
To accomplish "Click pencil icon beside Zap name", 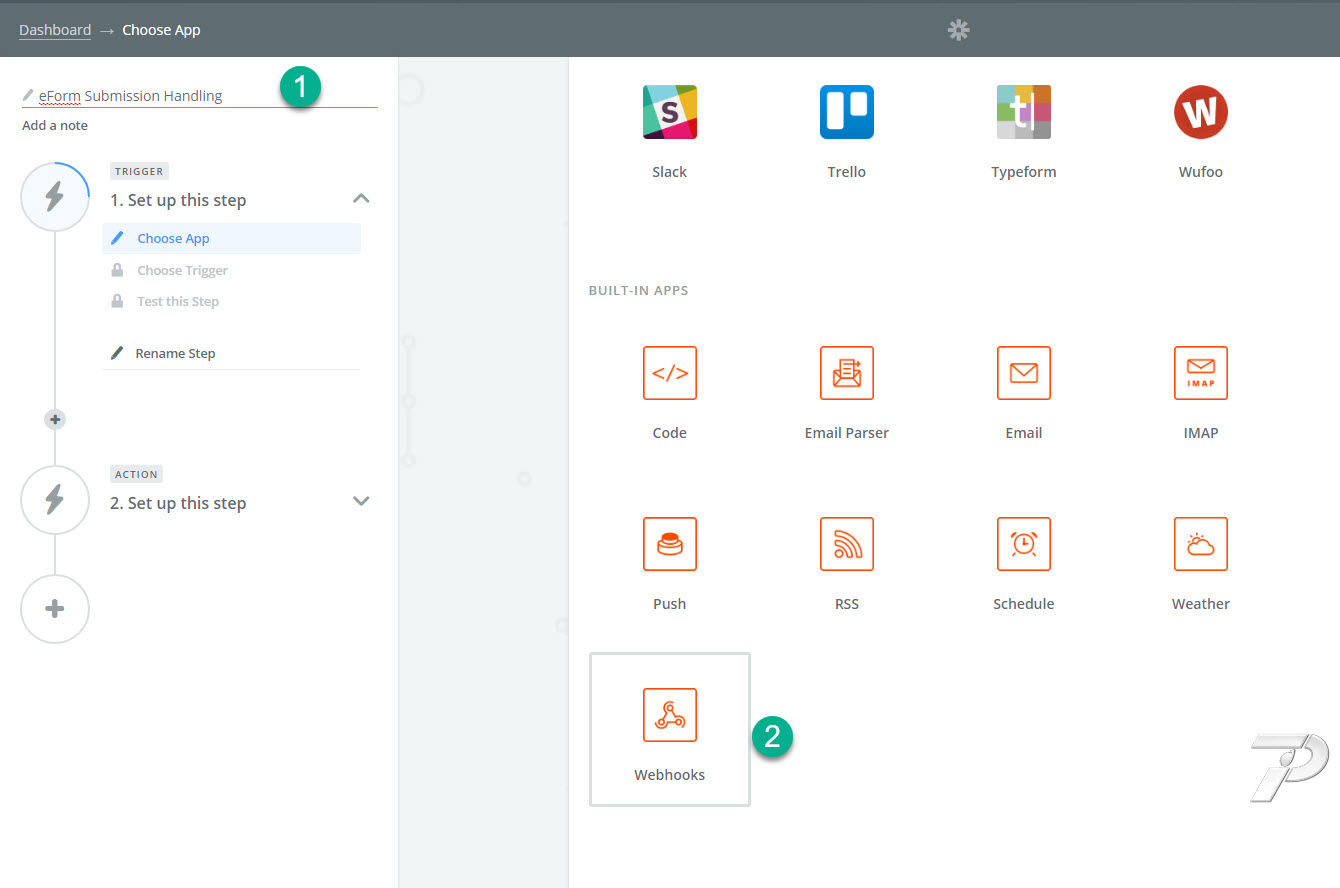I will click(28, 95).
